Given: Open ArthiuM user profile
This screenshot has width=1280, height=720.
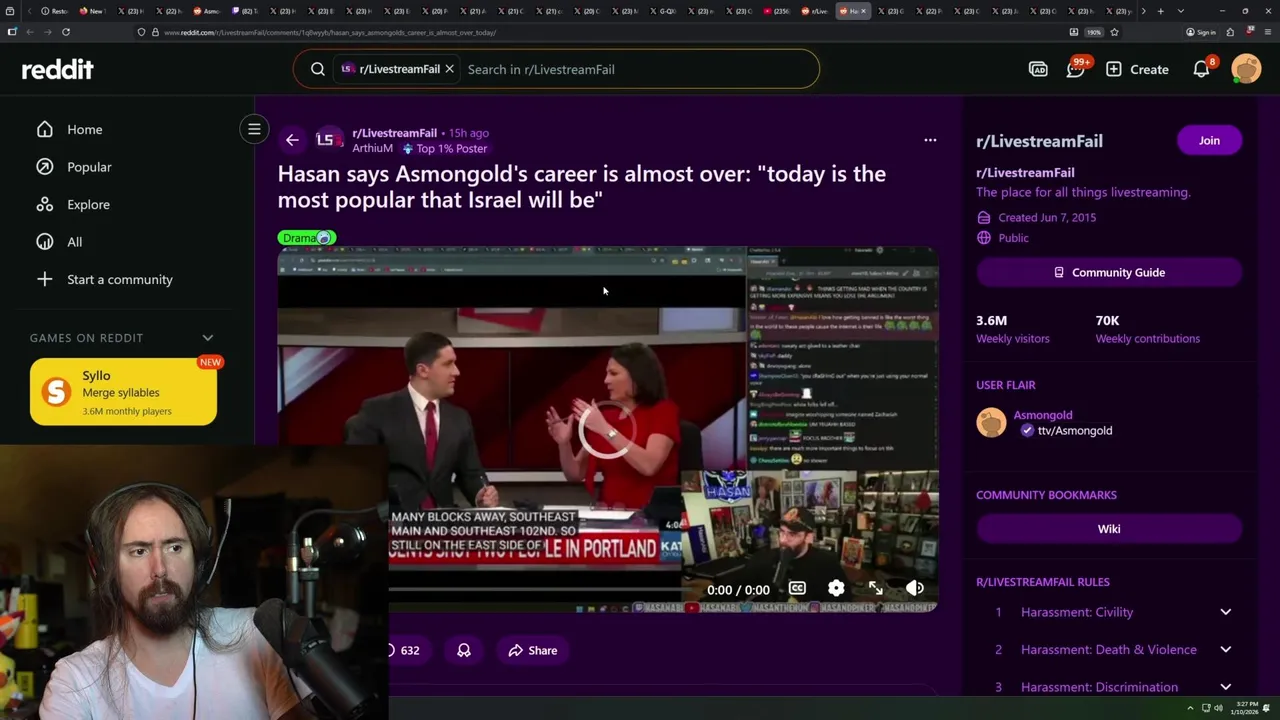Looking at the screenshot, I should 372,148.
